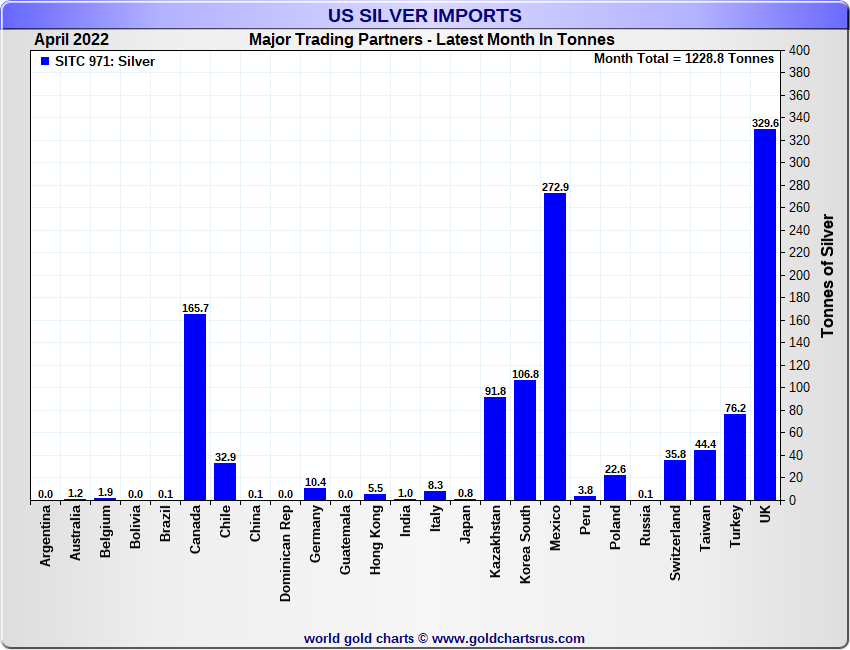The height and width of the screenshot is (650, 850).
Task: Click the Canada bar labeled 165.7
Action: tap(195, 407)
